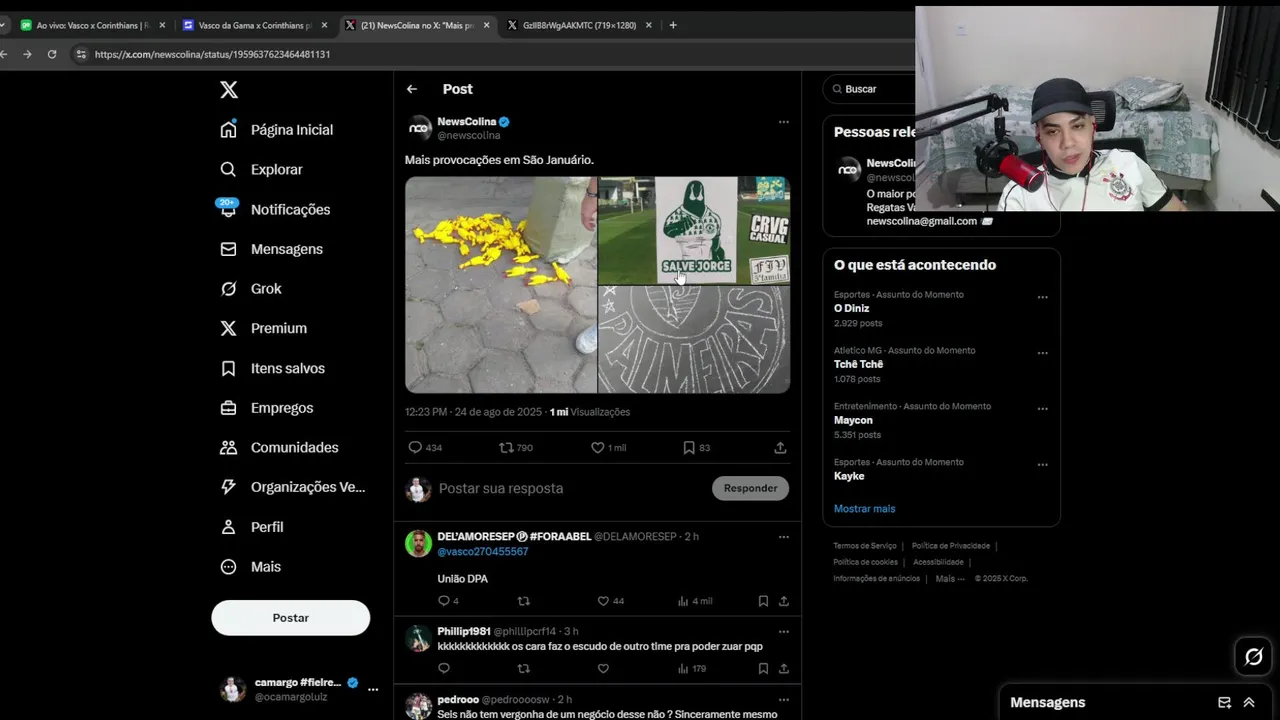
Task: Click the X logo in sidebar
Action: click(x=229, y=90)
